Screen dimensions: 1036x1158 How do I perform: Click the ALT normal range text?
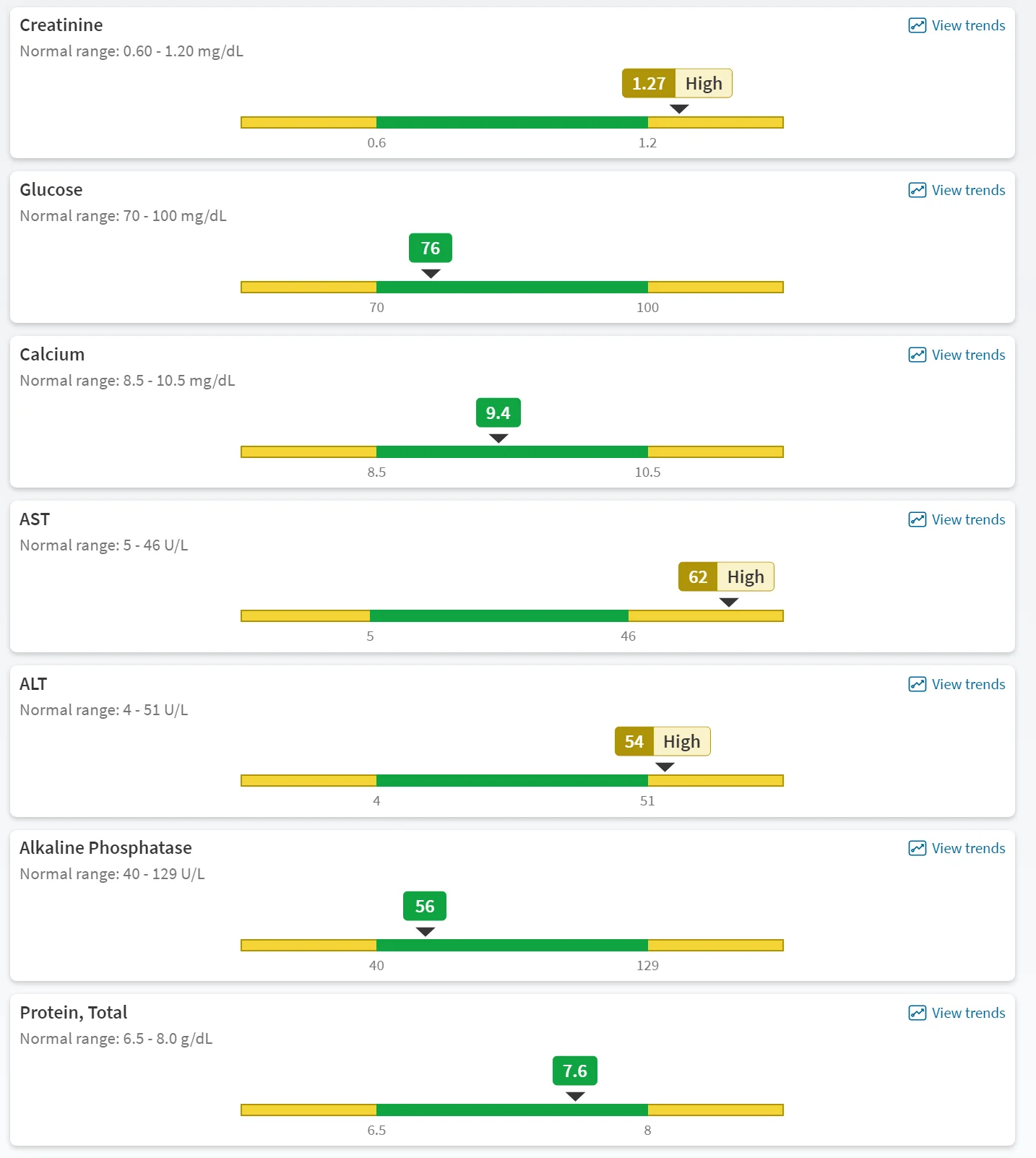click(104, 710)
